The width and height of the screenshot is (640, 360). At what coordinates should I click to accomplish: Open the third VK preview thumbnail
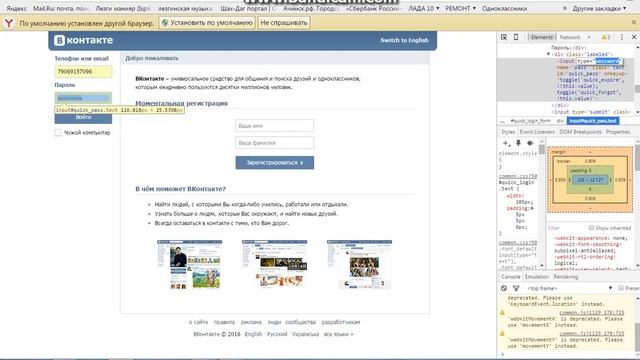360,264
